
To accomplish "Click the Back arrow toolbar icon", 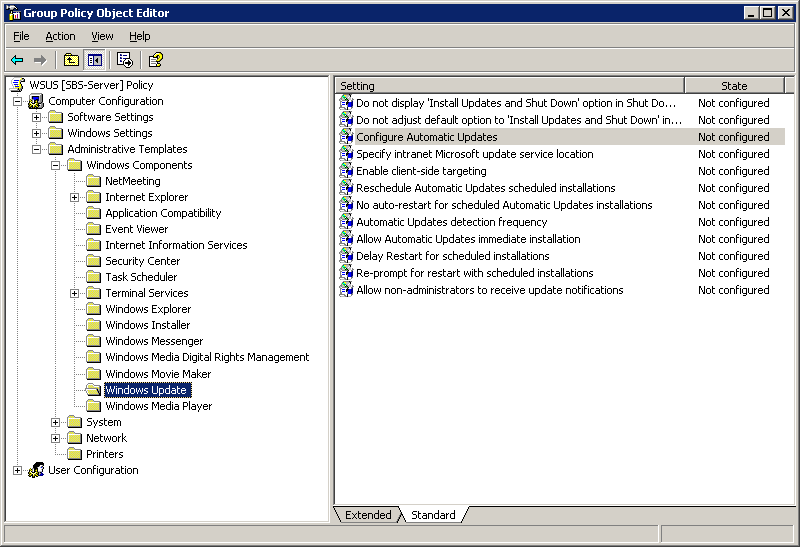I will tap(17, 60).
